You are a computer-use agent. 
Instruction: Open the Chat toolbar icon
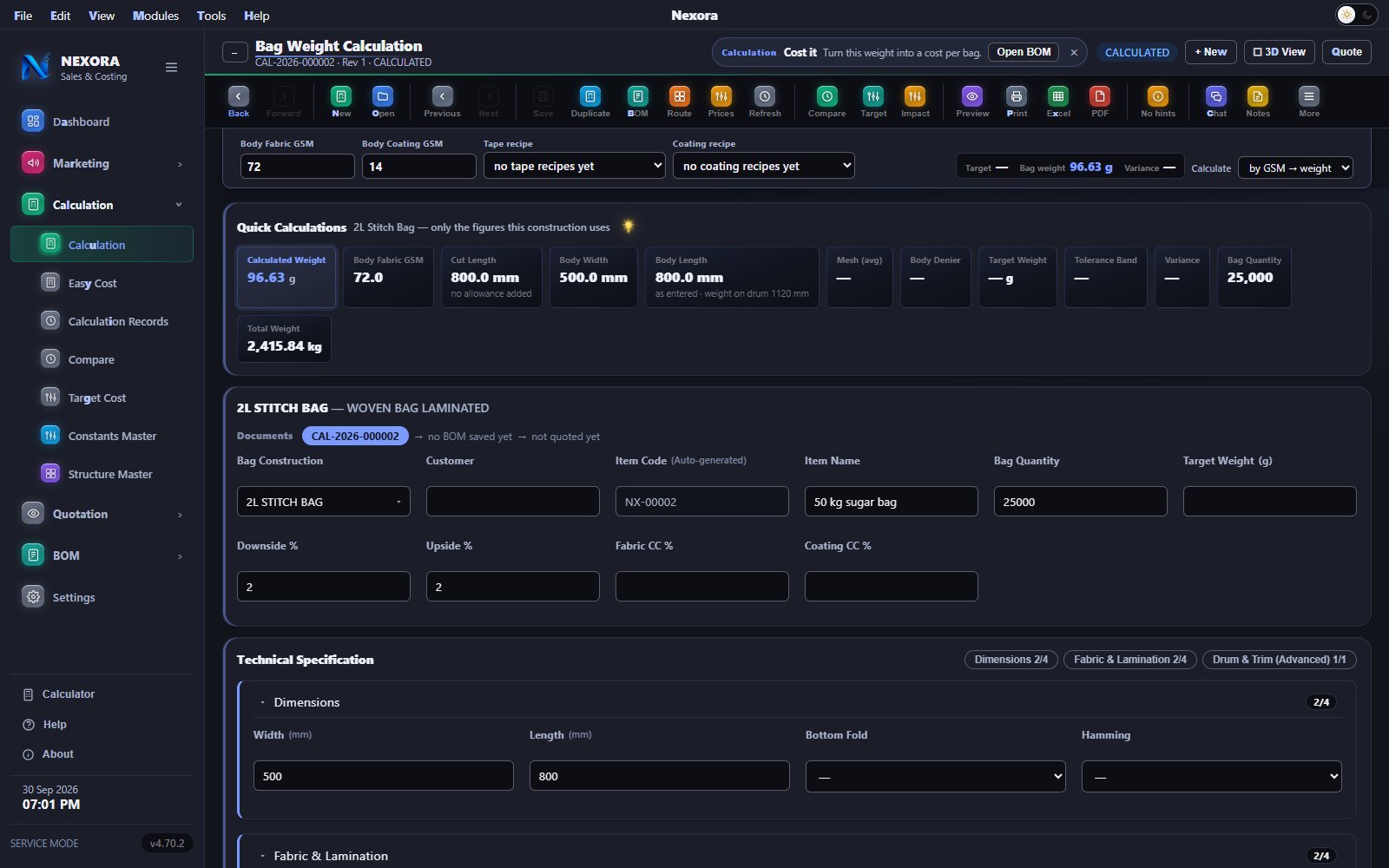point(1216,96)
